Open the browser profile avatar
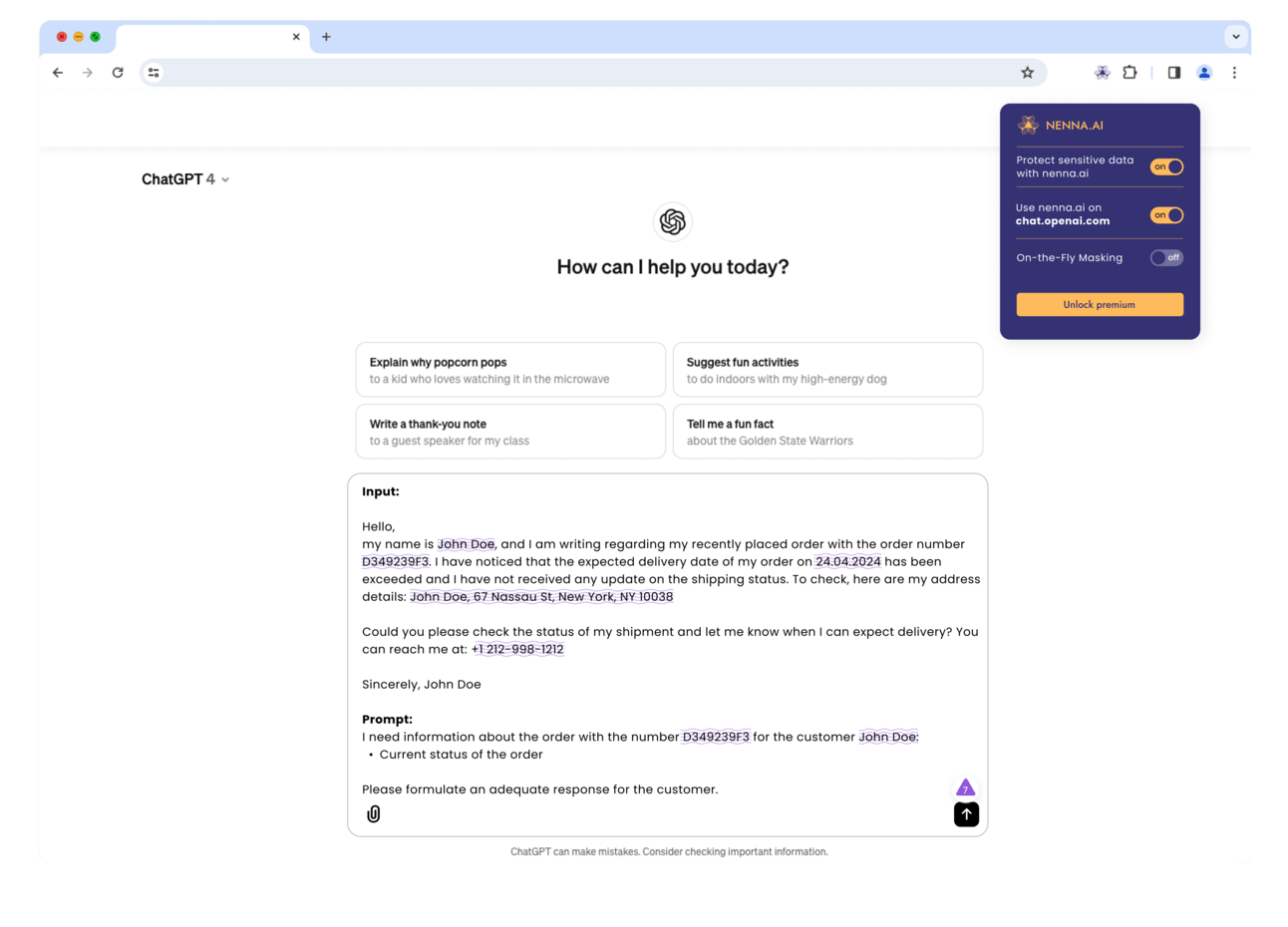Image resolution: width=1288 pixels, height=927 pixels. point(1204,73)
